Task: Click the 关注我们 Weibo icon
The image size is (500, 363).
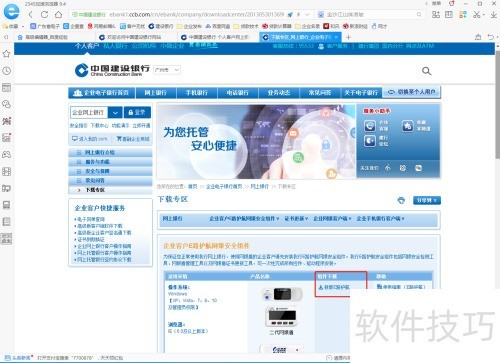Action: pyautogui.click(x=403, y=168)
